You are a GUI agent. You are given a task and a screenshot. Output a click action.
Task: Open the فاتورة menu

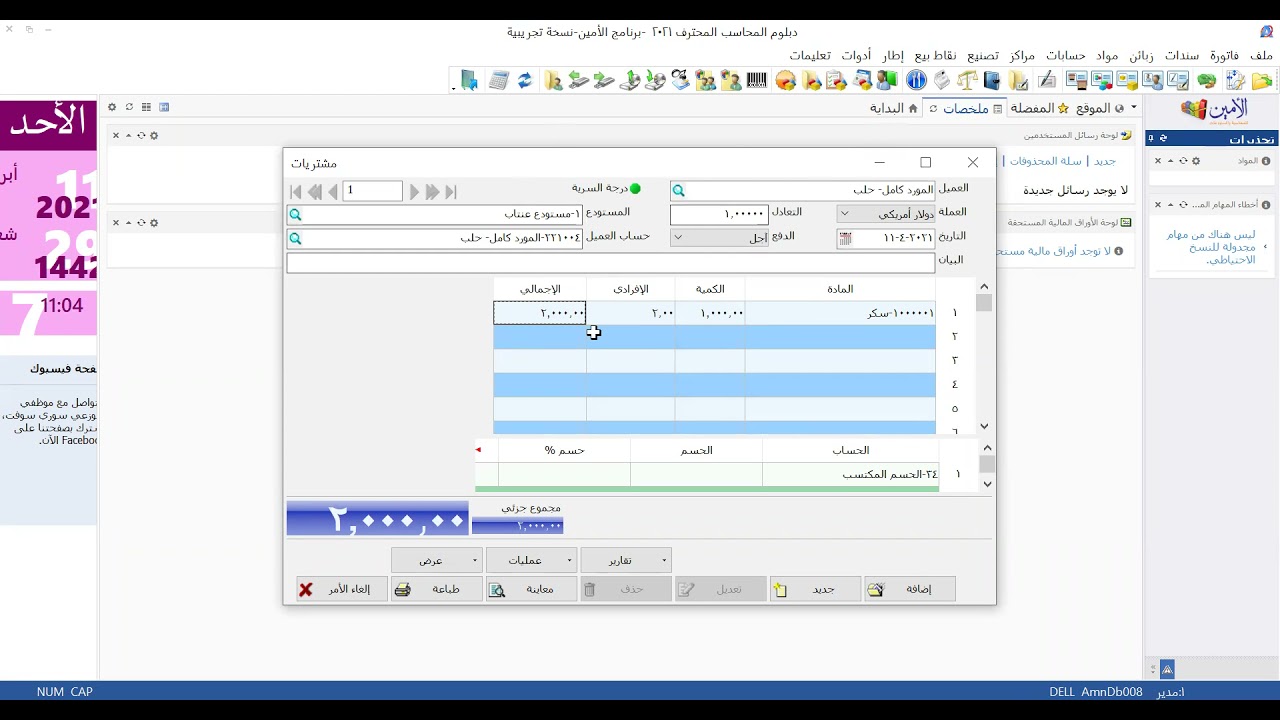(1224, 56)
